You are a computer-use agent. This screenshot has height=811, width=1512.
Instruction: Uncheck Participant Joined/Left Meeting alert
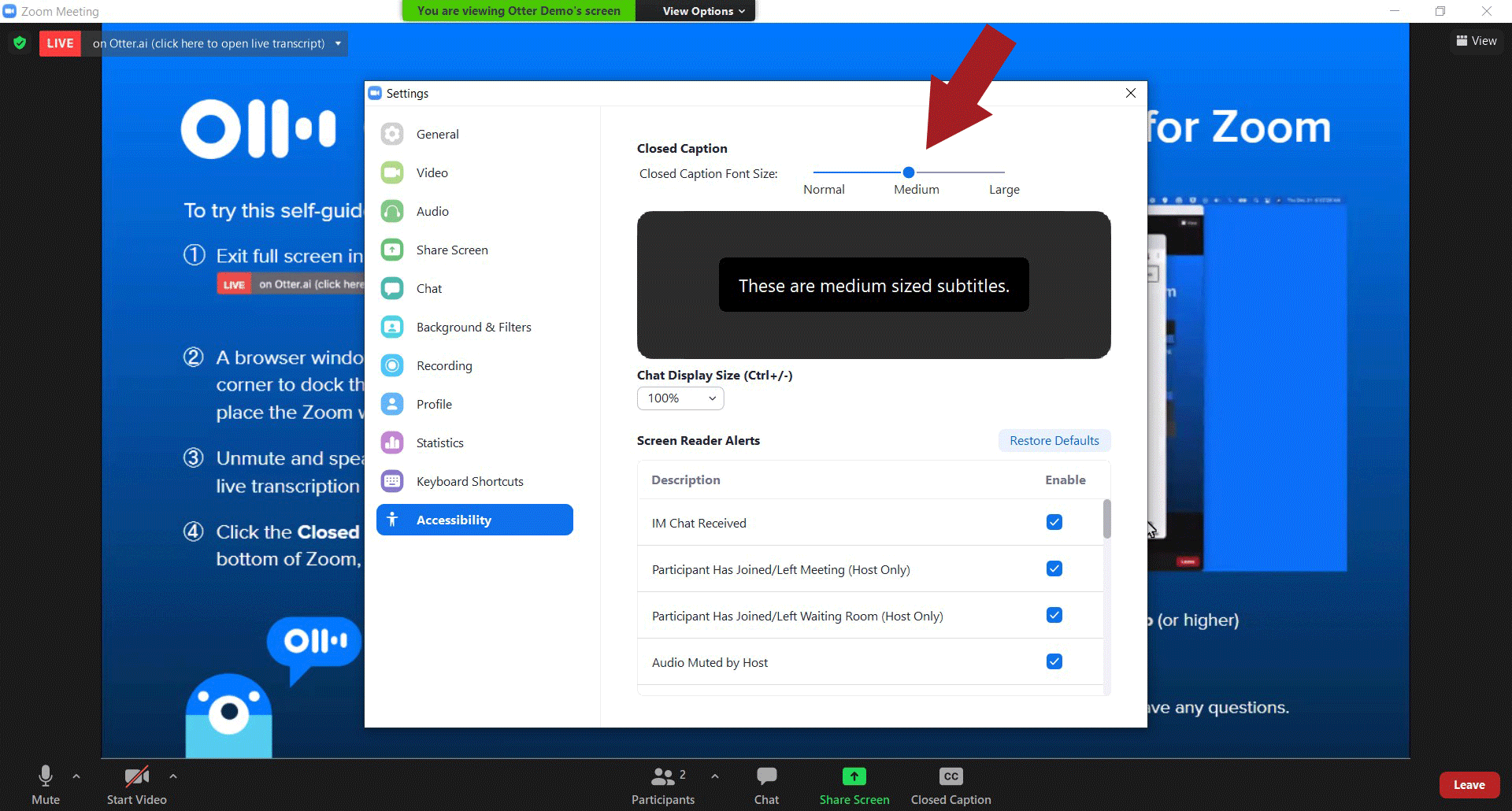1054,568
